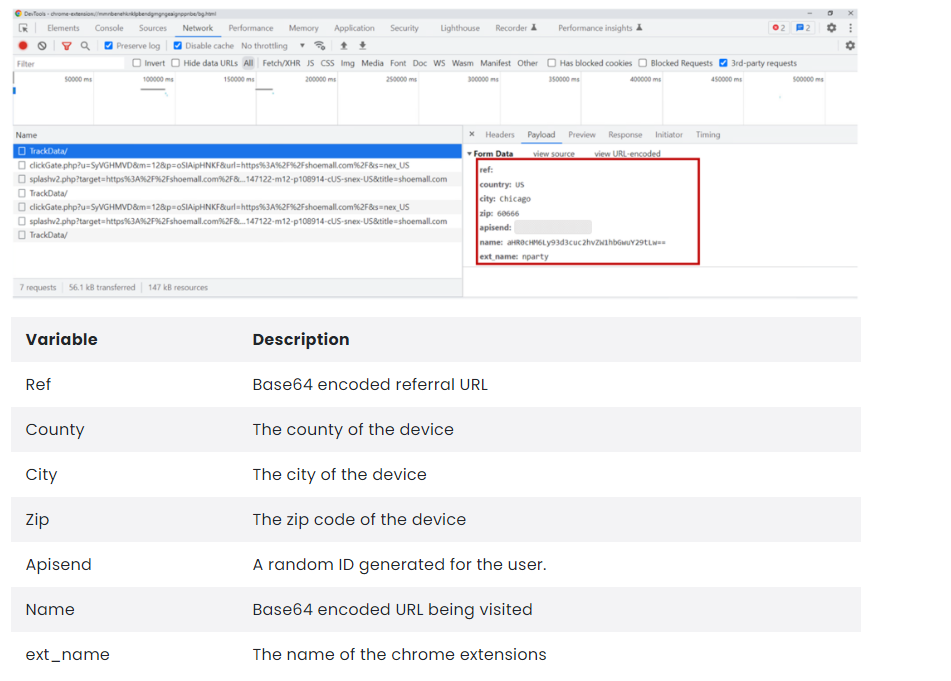The width and height of the screenshot is (951, 681).
Task: Switch to the Console tab
Action: click(x=109, y=28)
